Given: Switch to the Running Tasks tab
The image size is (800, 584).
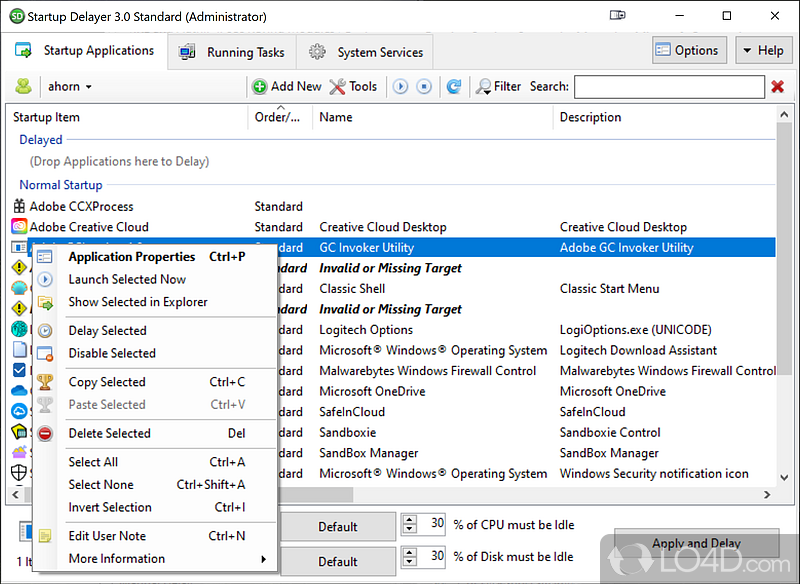Looking at the screenshot, I should click(233, 52).
